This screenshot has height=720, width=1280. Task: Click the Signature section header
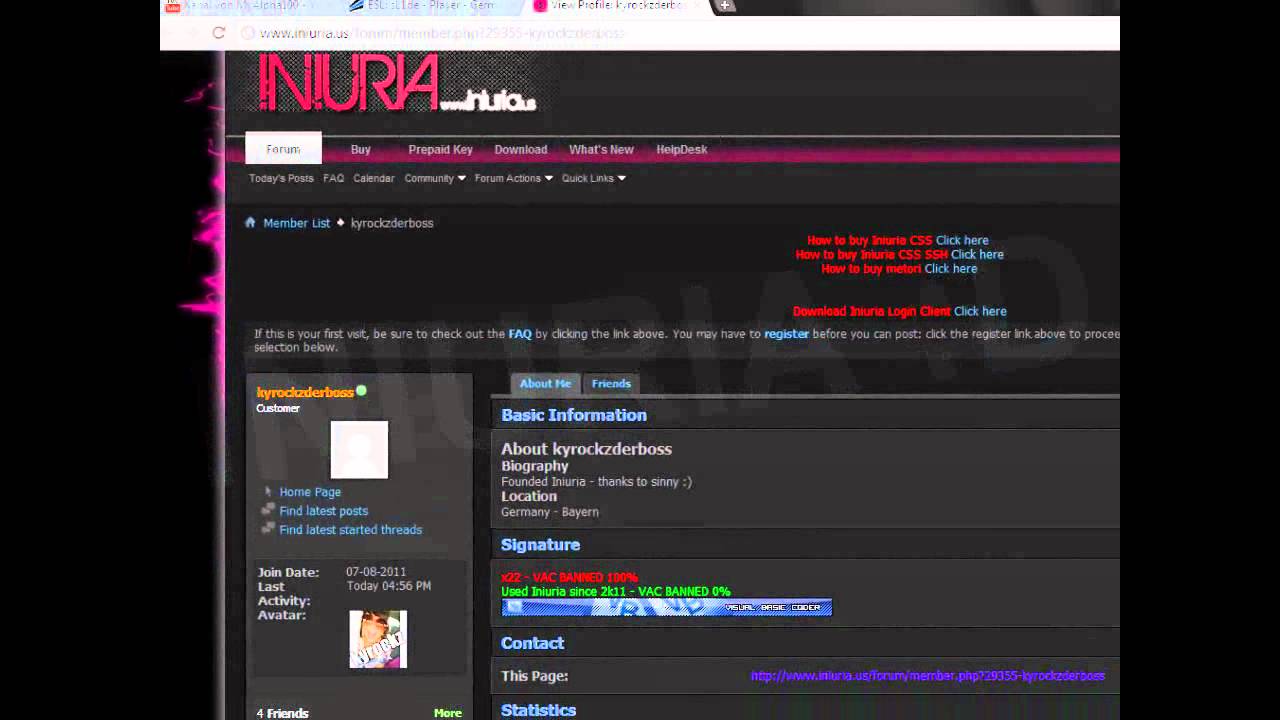coord(541,545)
